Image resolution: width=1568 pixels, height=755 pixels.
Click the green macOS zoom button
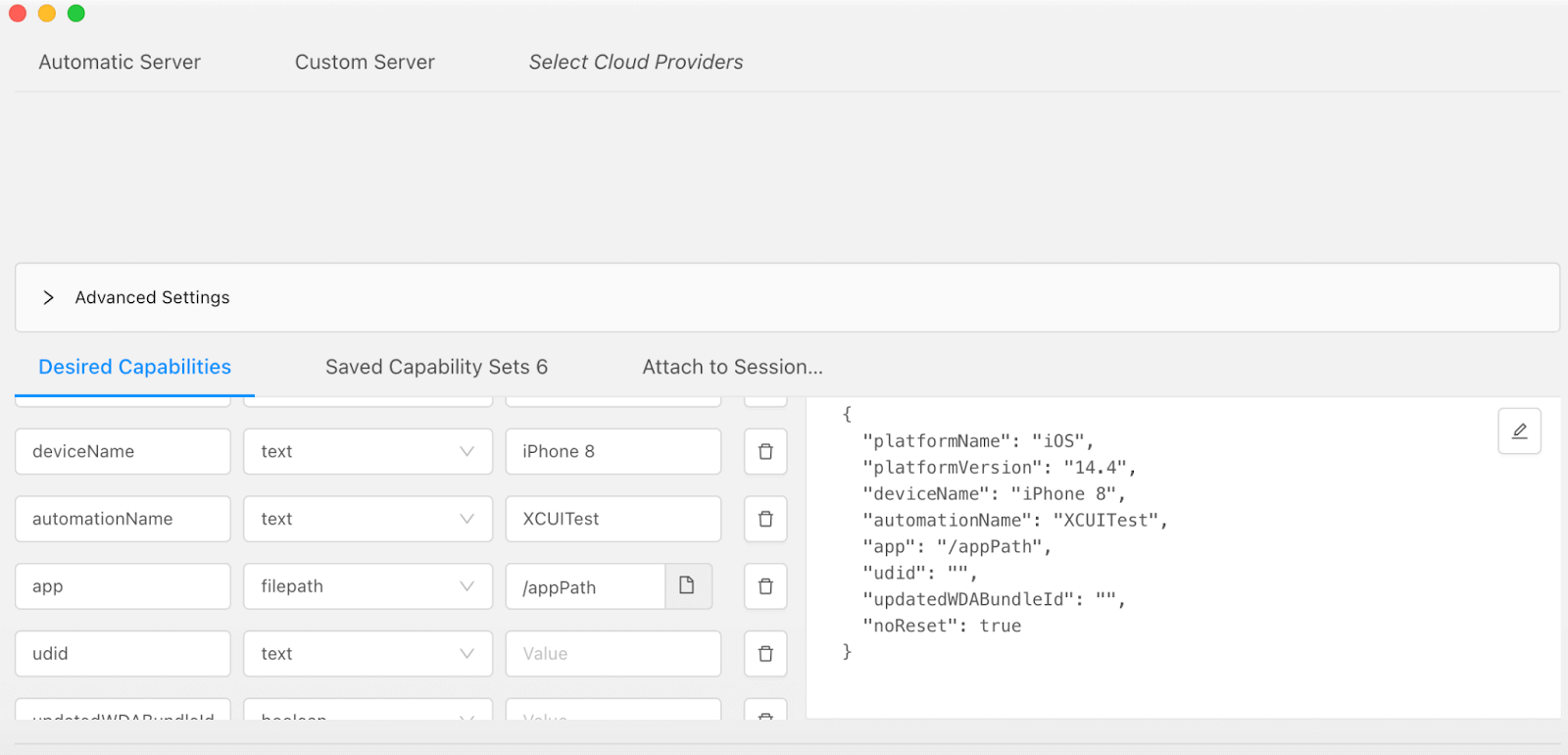coord(76,14)
